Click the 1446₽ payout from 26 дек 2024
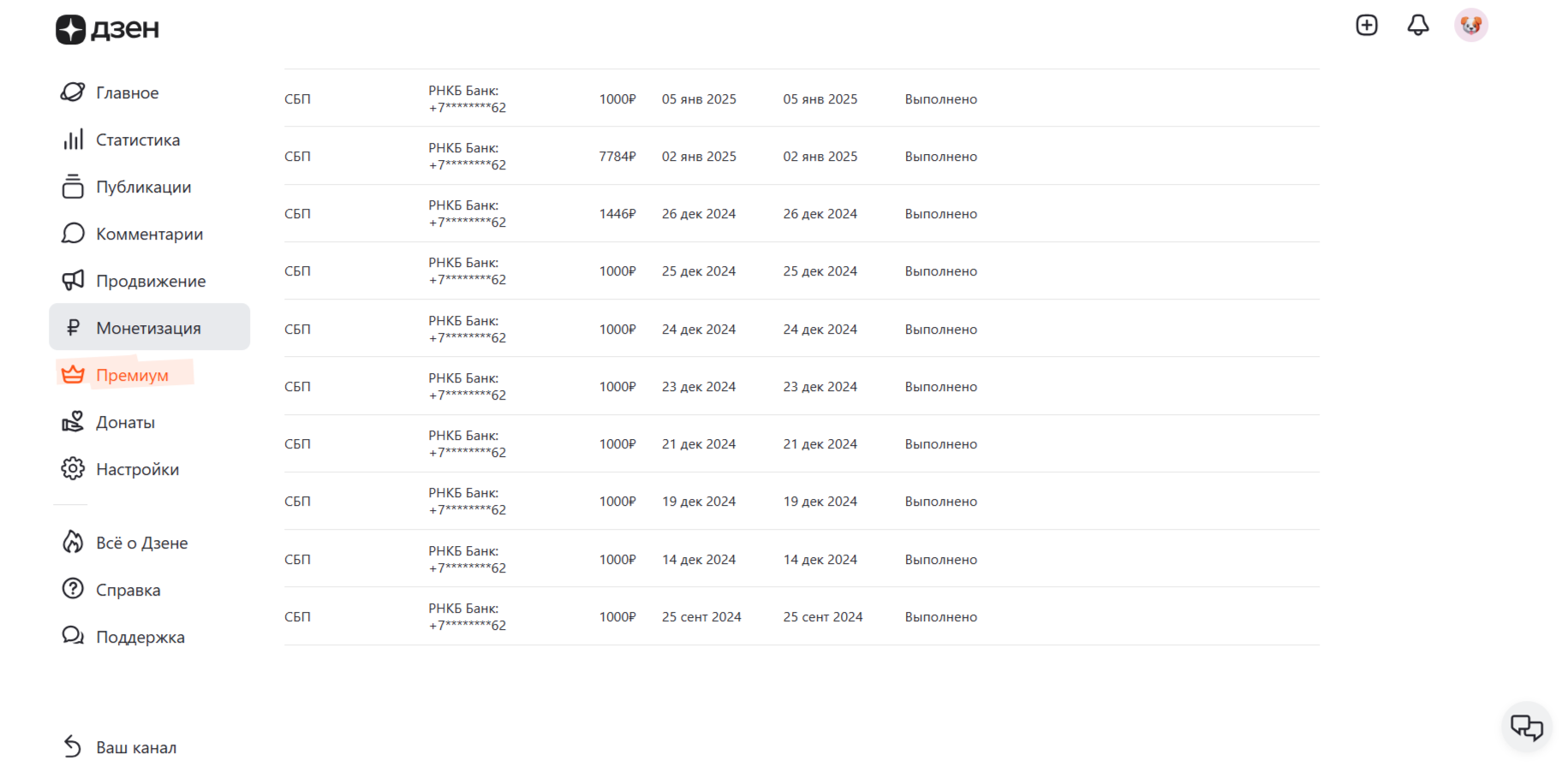The image size is (1568, 766). click(617, 214)
